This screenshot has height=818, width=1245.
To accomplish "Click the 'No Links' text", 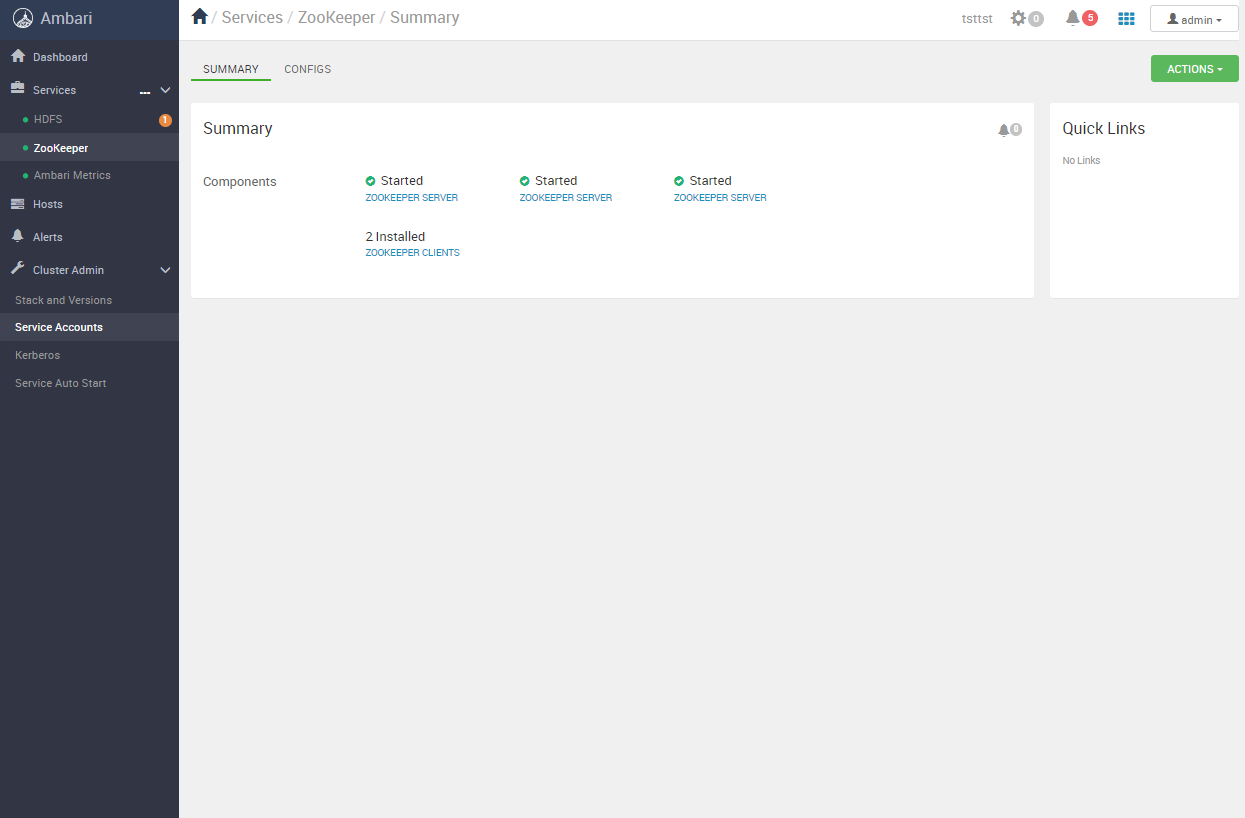I will click(1081, 160).
